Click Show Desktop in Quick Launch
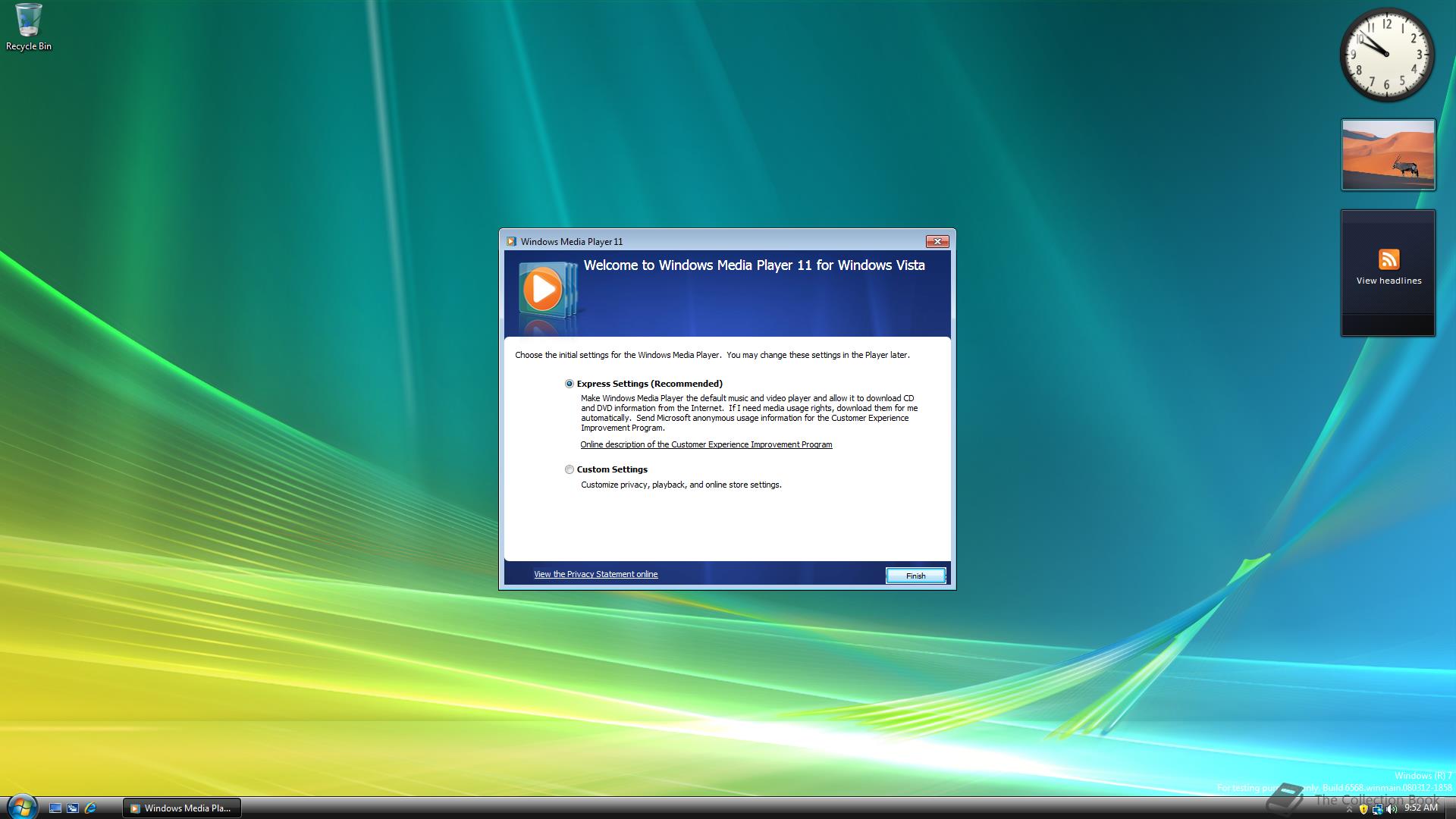 (x=55, y=808)
